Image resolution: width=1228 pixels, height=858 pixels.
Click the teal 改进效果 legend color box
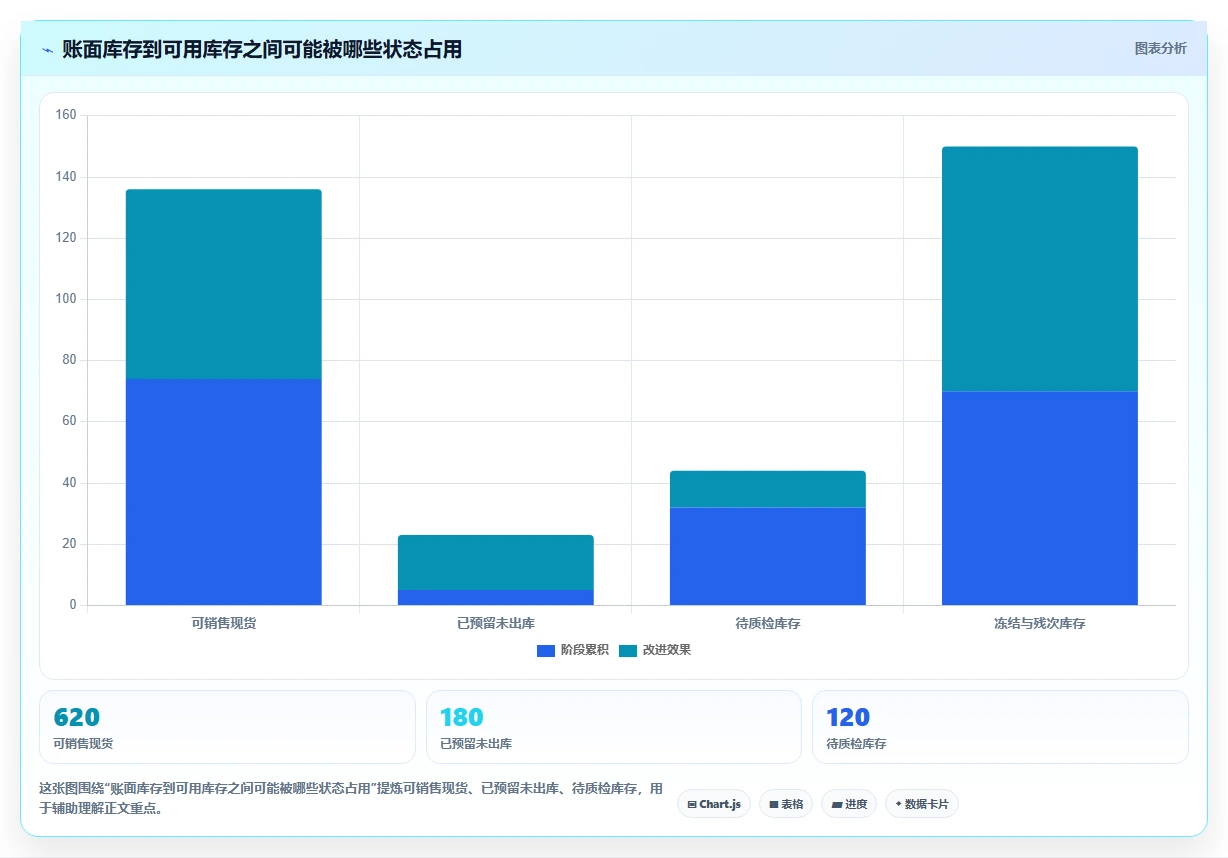click(628, 651)
